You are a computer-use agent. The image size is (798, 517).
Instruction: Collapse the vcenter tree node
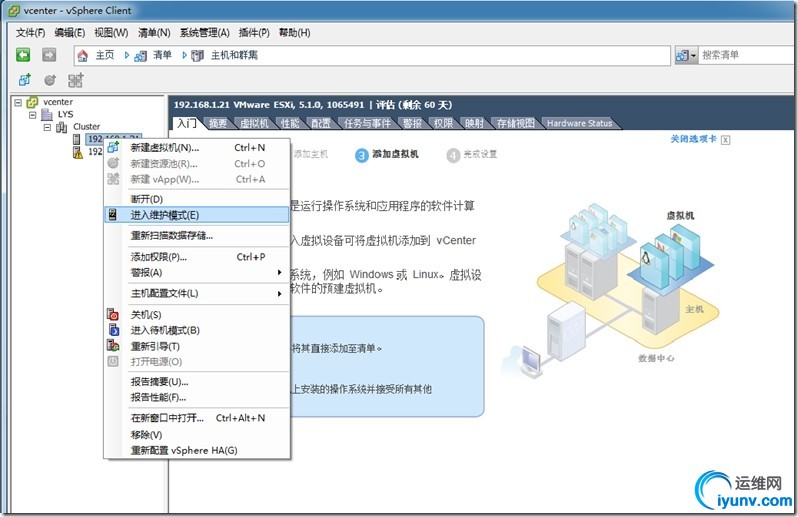[x=18, y=102]
